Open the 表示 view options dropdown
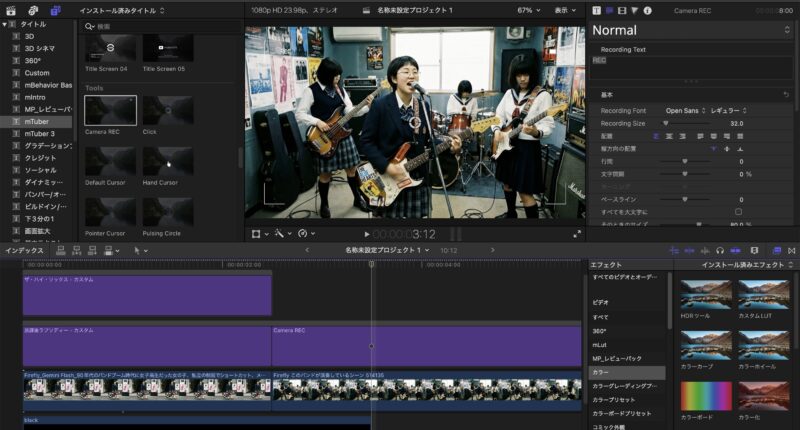This screenshot has width=800, height=430. pos(565,10)
